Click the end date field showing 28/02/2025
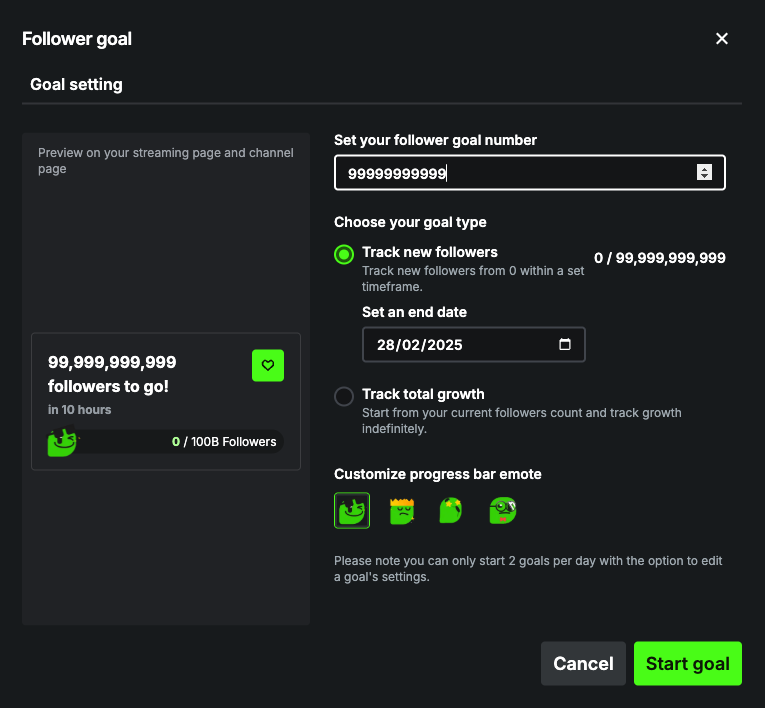Screen dimensions: 765x708 pos(474,344)
